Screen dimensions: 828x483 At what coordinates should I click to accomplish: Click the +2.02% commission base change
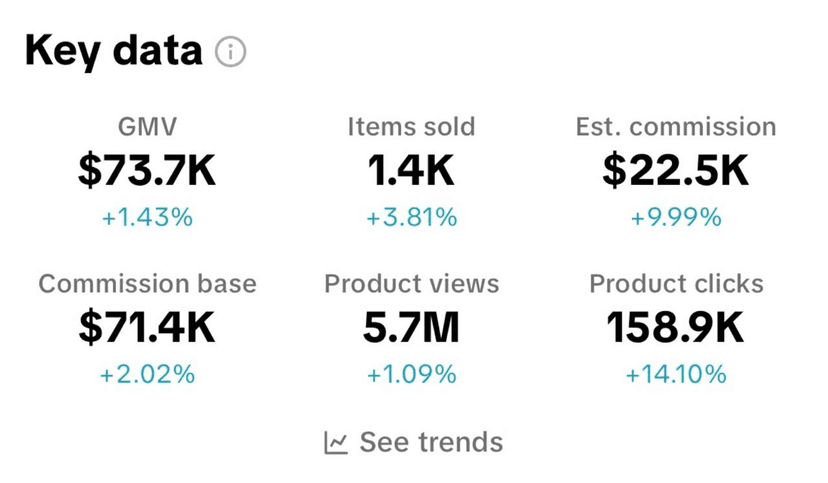147,375
